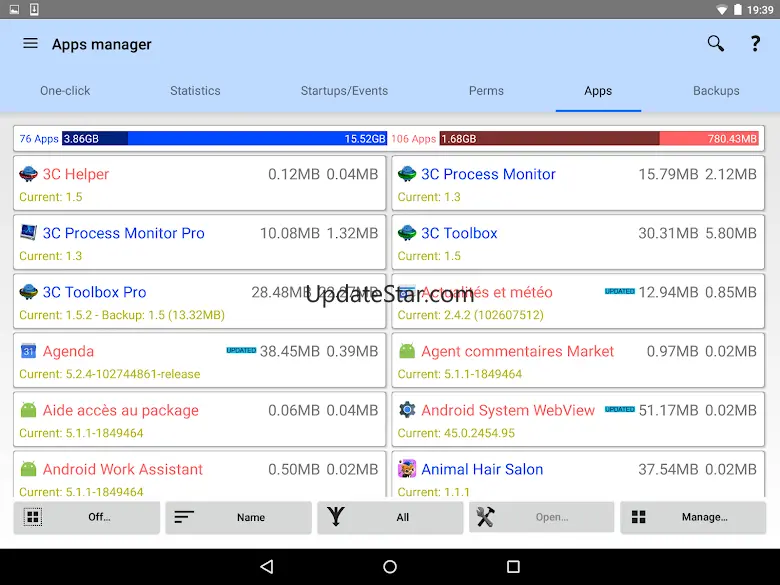The width and height of the screenshot is (780, 585).
Task: Select Android System WebView name
Action: point(508,410)
